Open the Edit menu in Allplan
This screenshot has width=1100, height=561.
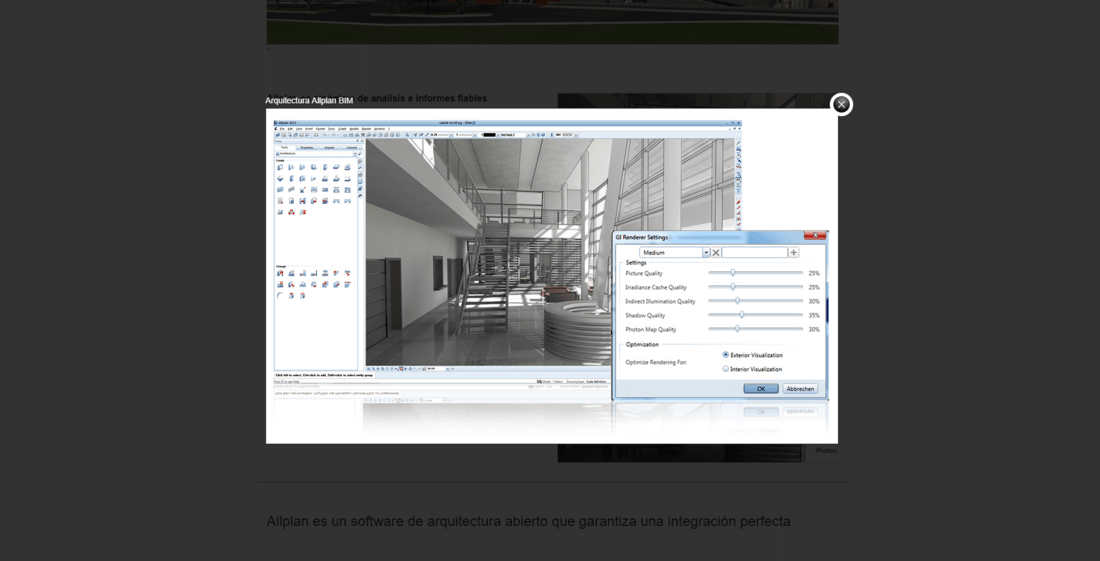pyautogui.click(x=290, y=129)
